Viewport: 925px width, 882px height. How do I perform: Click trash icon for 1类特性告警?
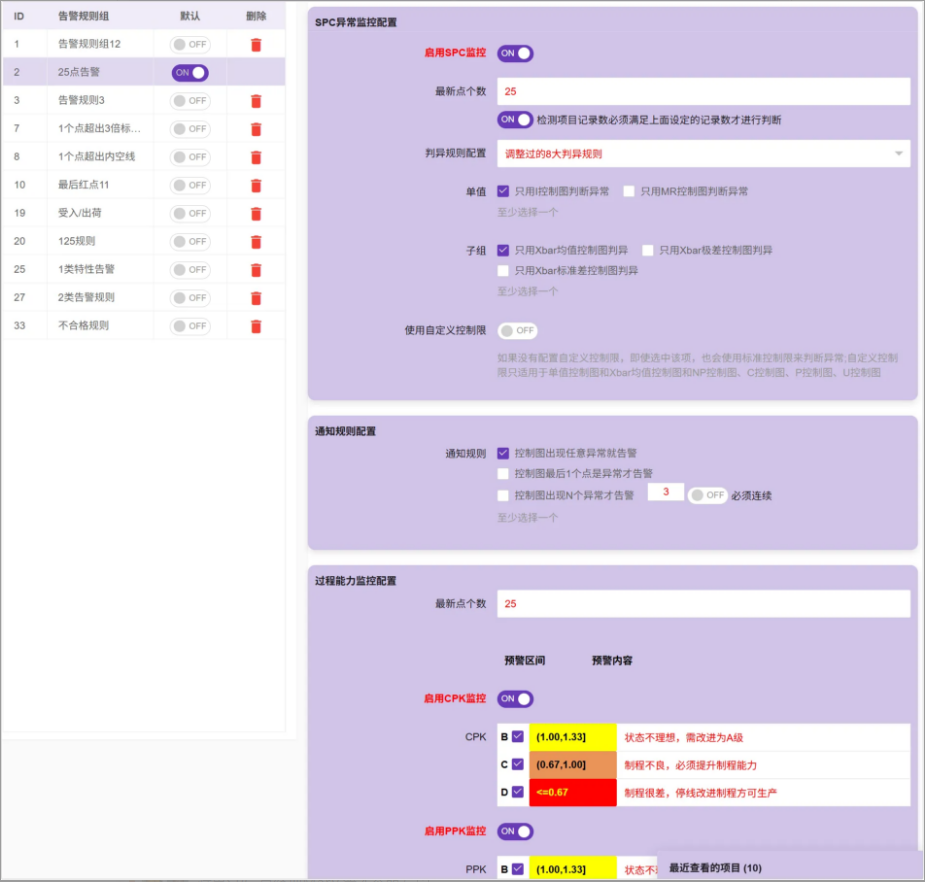[x=256, y=270]
